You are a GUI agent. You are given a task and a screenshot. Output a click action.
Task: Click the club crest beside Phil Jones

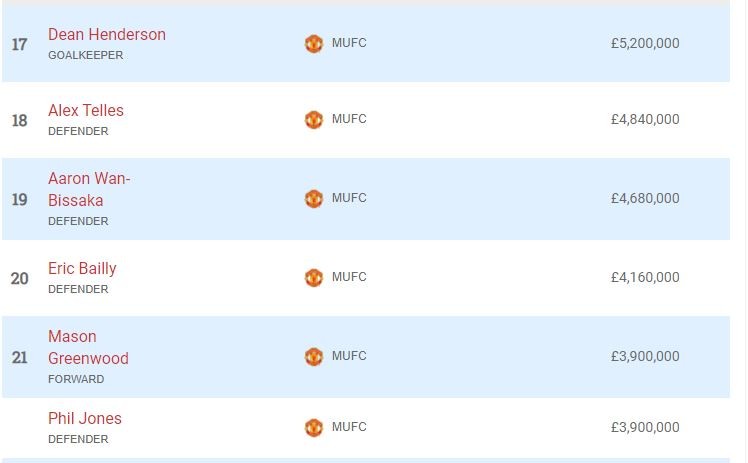click(314, 428)
